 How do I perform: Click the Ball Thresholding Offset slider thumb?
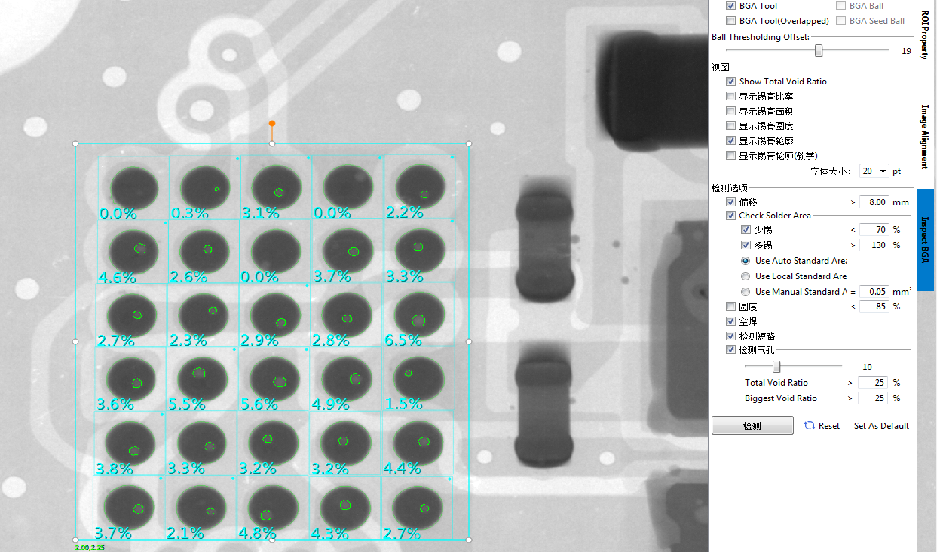tap(819, 50)
